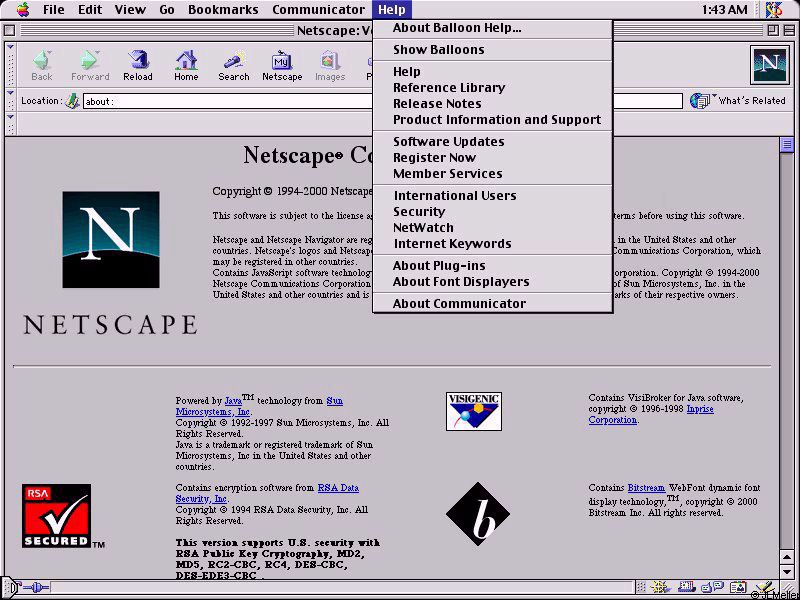Open the Back button history dropdown arrow

coord(49,52)
